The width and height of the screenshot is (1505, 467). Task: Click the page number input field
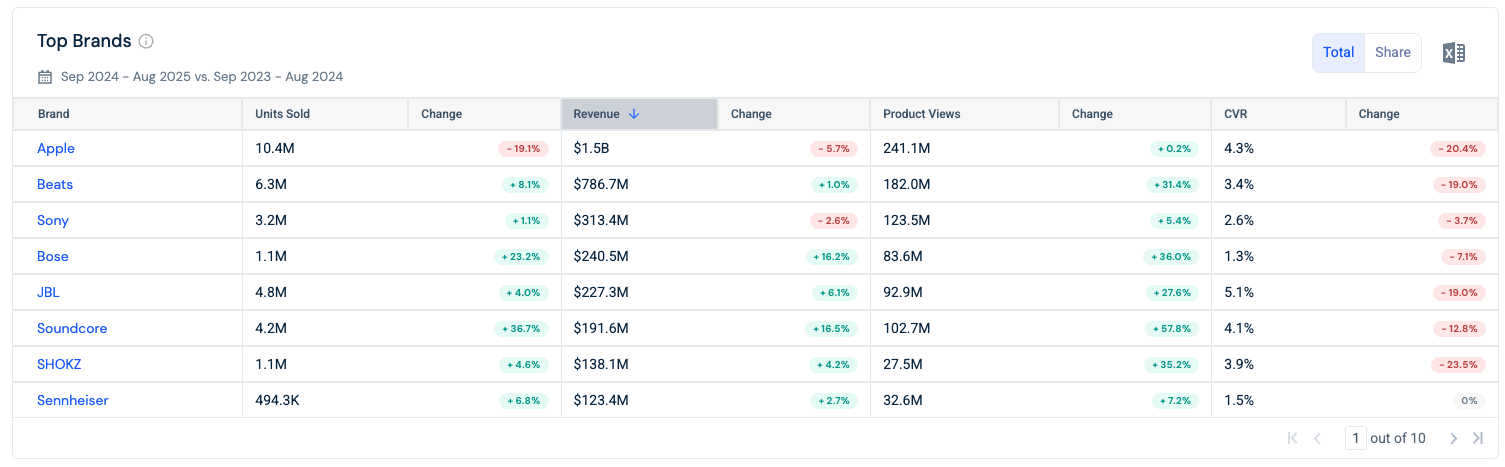click(1355, 438)
